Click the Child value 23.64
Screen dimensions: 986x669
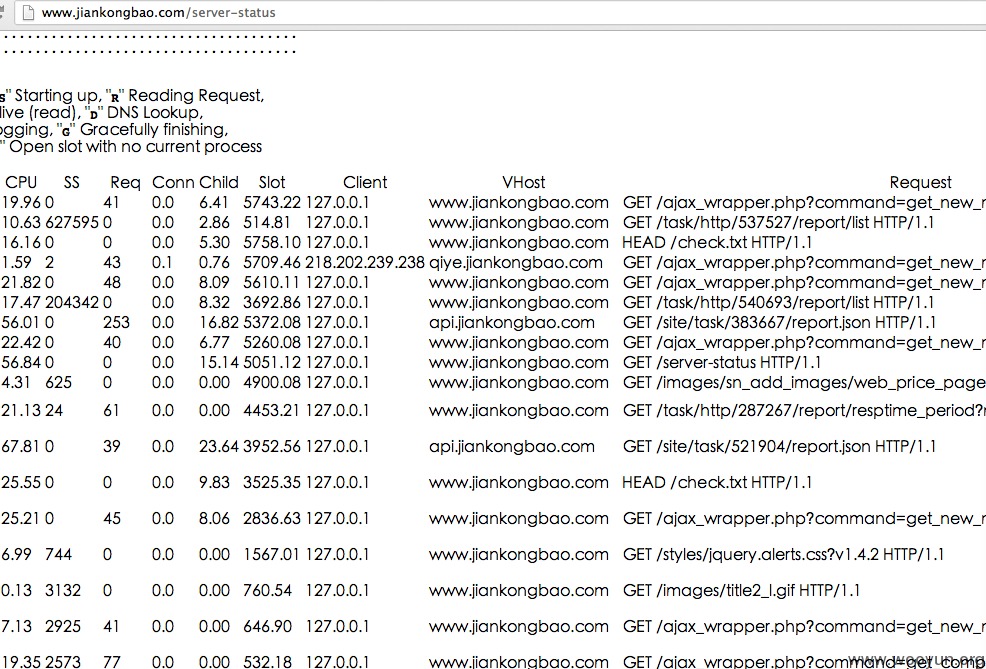pyautogui.click(x=219, y=446)
